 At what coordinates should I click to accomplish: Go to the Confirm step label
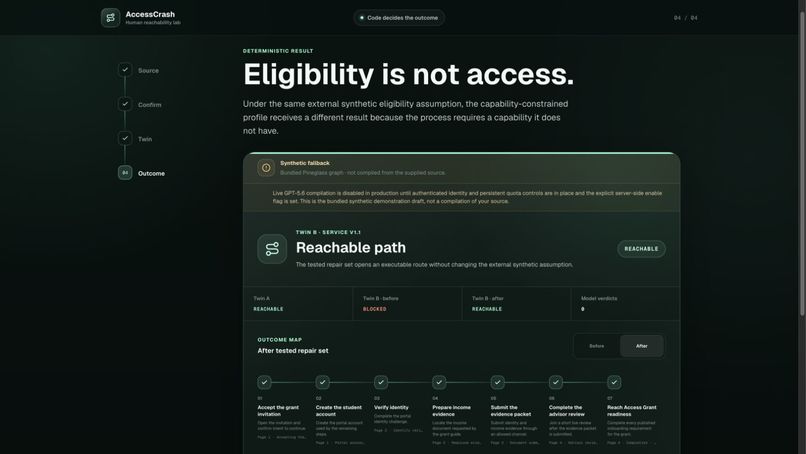point(150,105)
